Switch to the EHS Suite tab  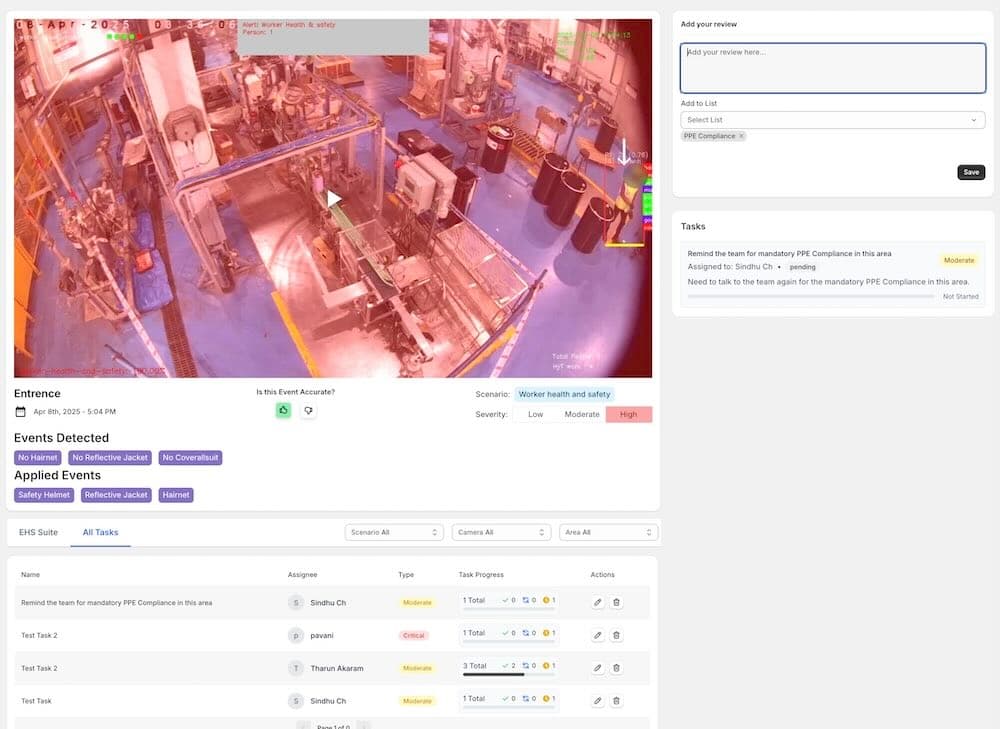point(38,532)
